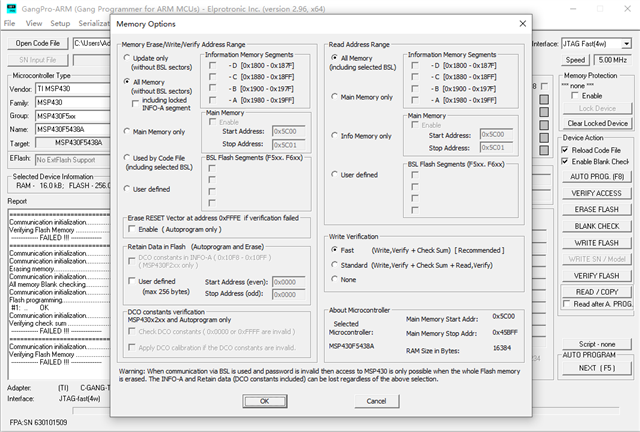Open the View menu
640x432 pixels.
(x=34, y=23)
